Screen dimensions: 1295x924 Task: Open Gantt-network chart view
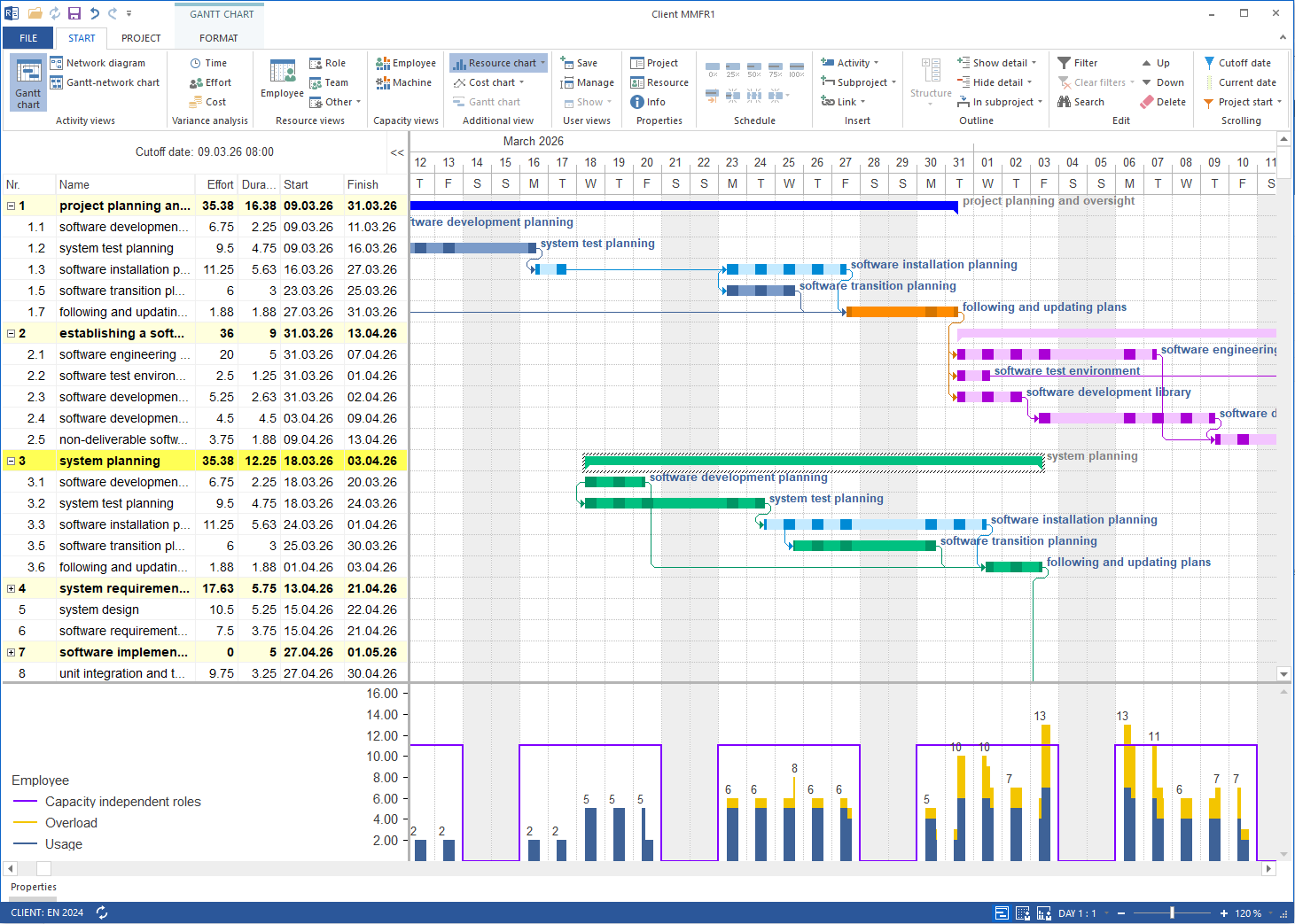pyautogui.click(x=105, y=82)
